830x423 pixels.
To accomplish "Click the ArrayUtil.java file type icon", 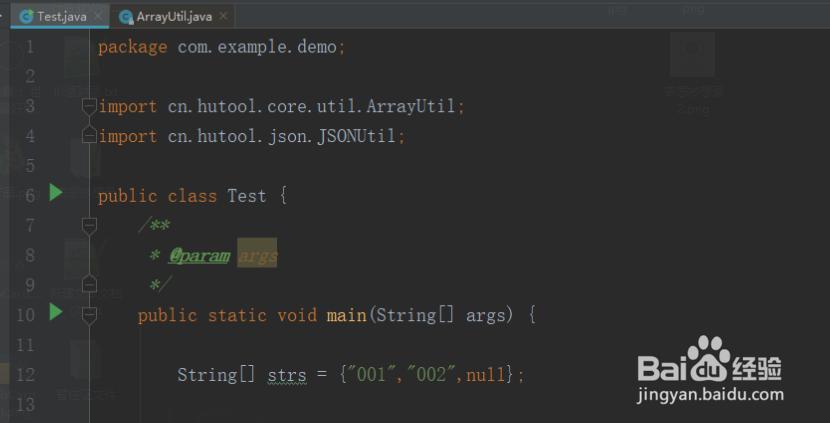I will (126, 17).
